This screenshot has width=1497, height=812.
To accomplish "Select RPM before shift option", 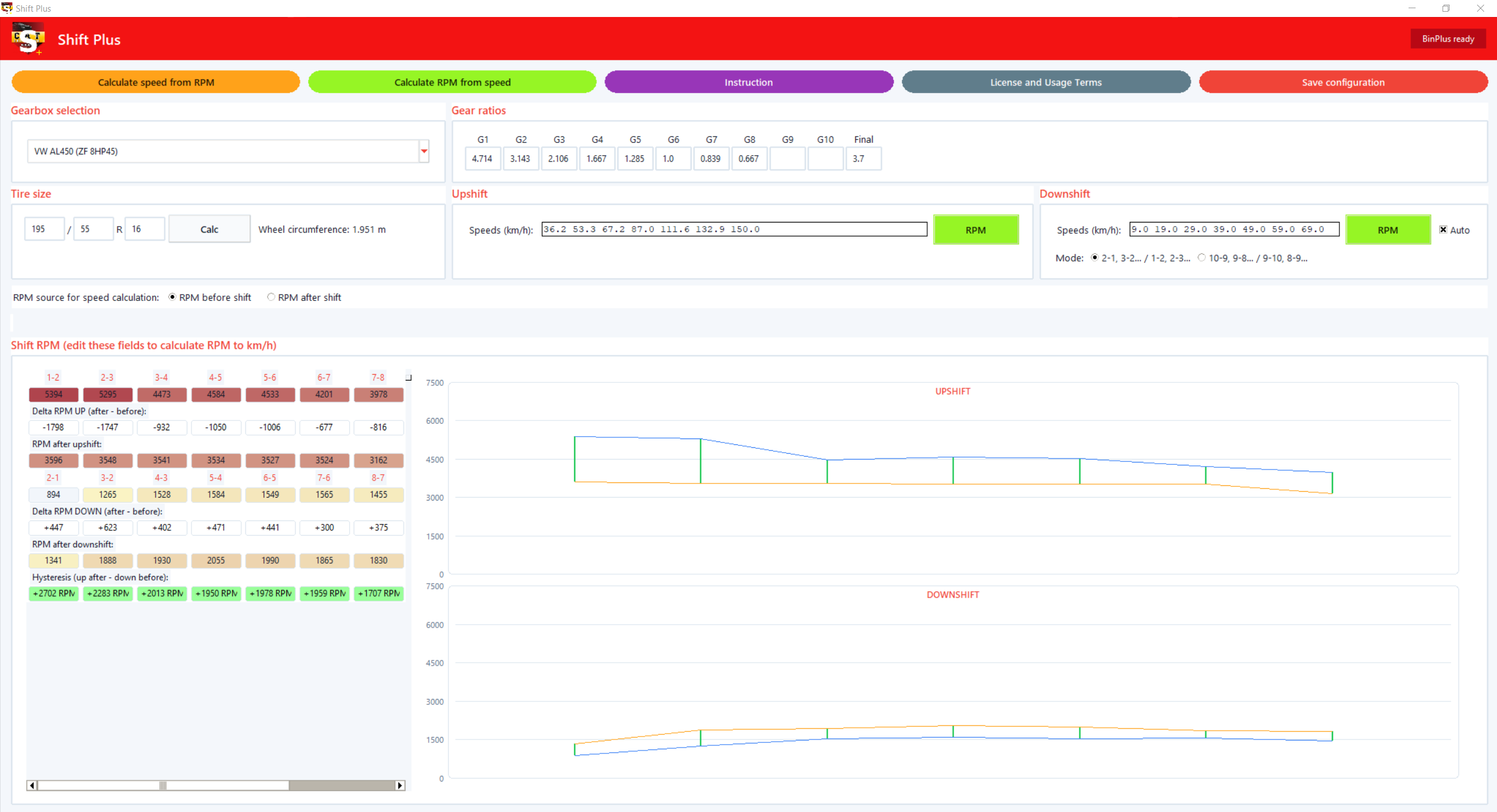I will tap(172, 297).
